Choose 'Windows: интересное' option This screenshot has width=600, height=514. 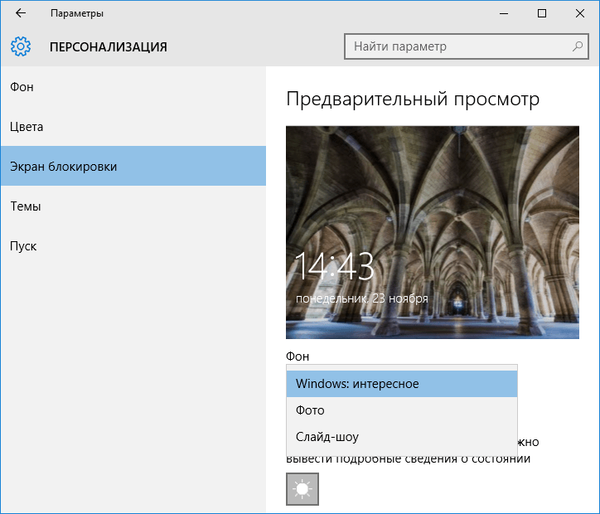click(402, 383)
